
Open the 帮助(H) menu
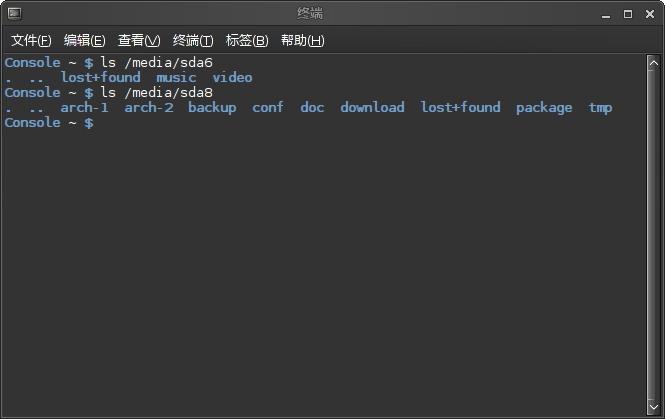pos(302,40)
